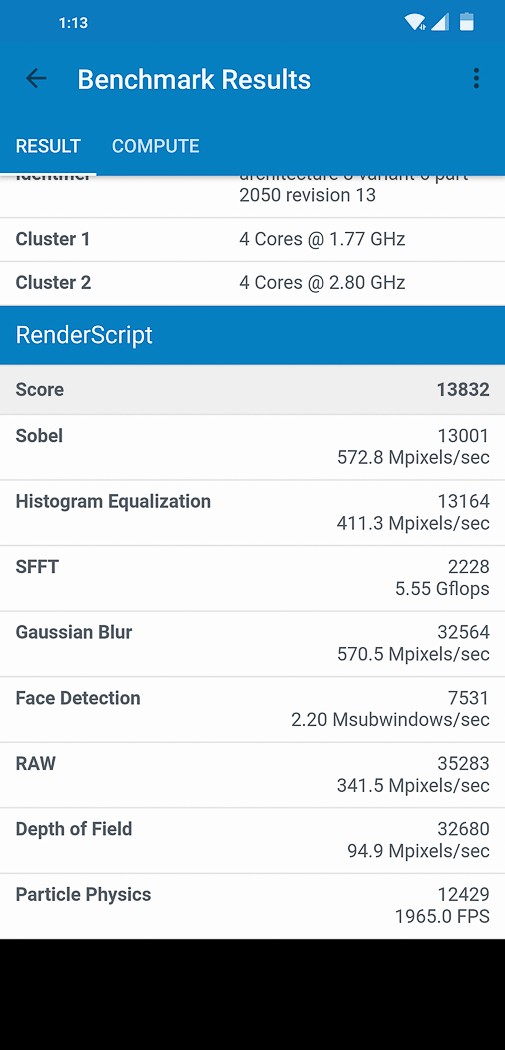Tap the RenderScript section header
Screen dimensions: 505x1050
click(252, 335)
